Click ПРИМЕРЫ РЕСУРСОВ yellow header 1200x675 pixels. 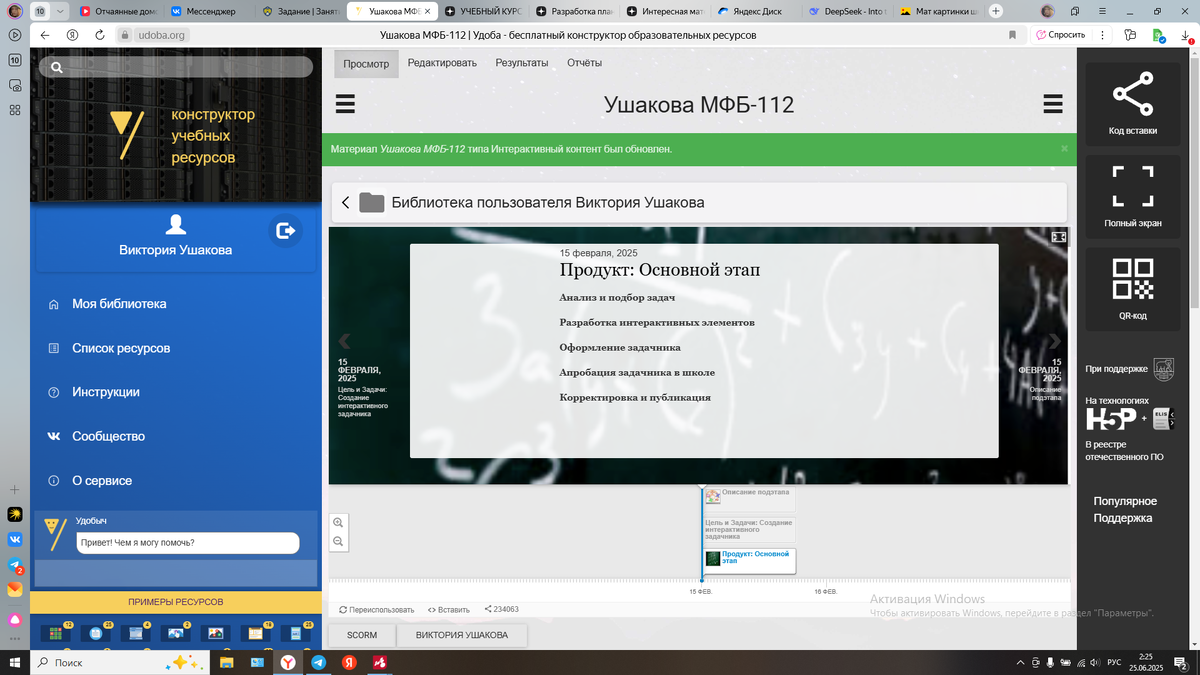tap(176, 602)
